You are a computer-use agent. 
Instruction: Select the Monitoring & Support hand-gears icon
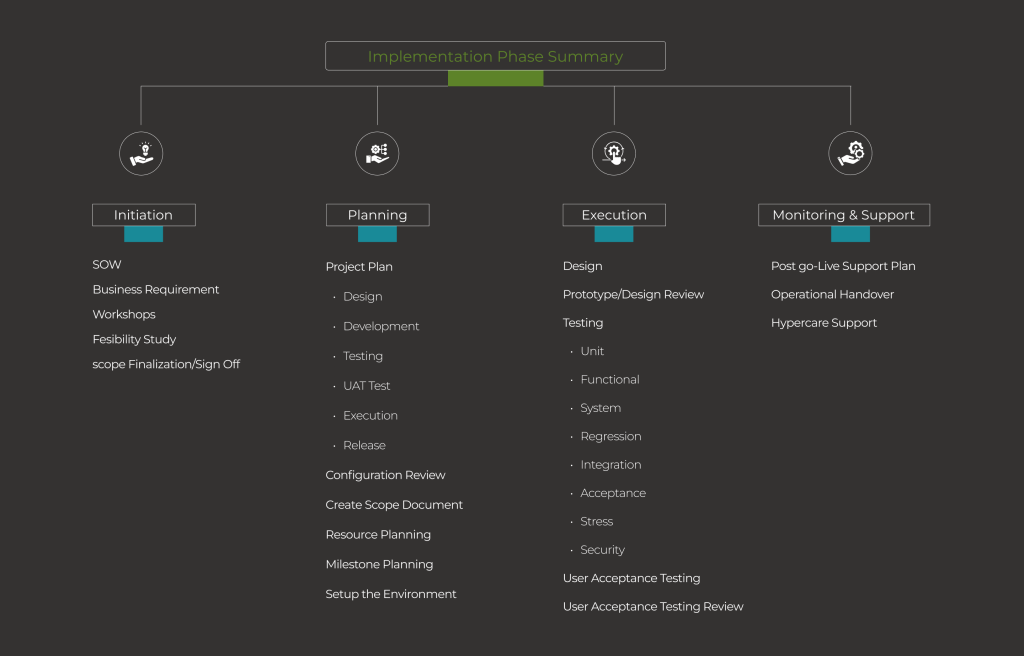click(850, 152)
